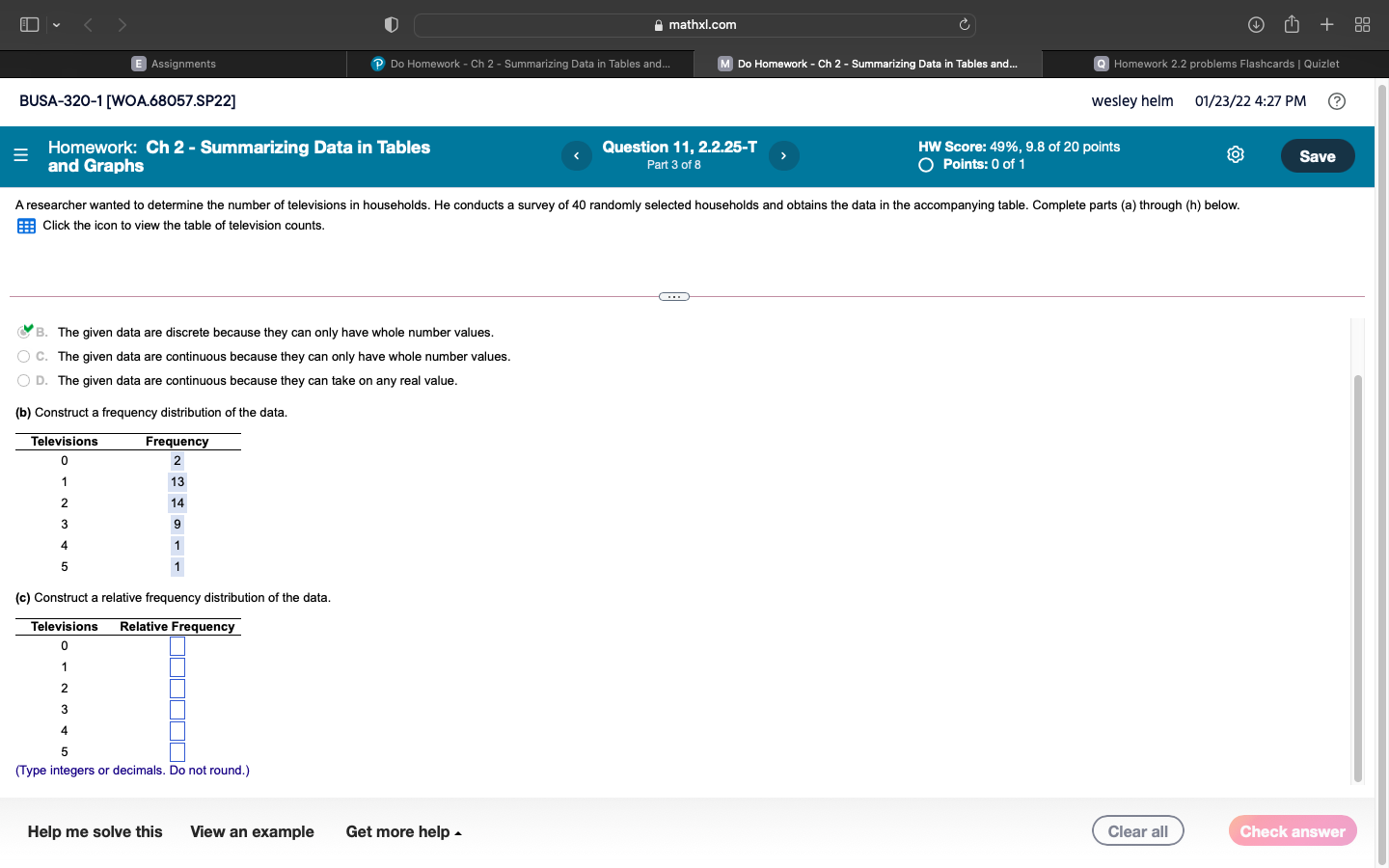
Task: Toggle the browser sidebar icon
Action: tap(29, 24)
